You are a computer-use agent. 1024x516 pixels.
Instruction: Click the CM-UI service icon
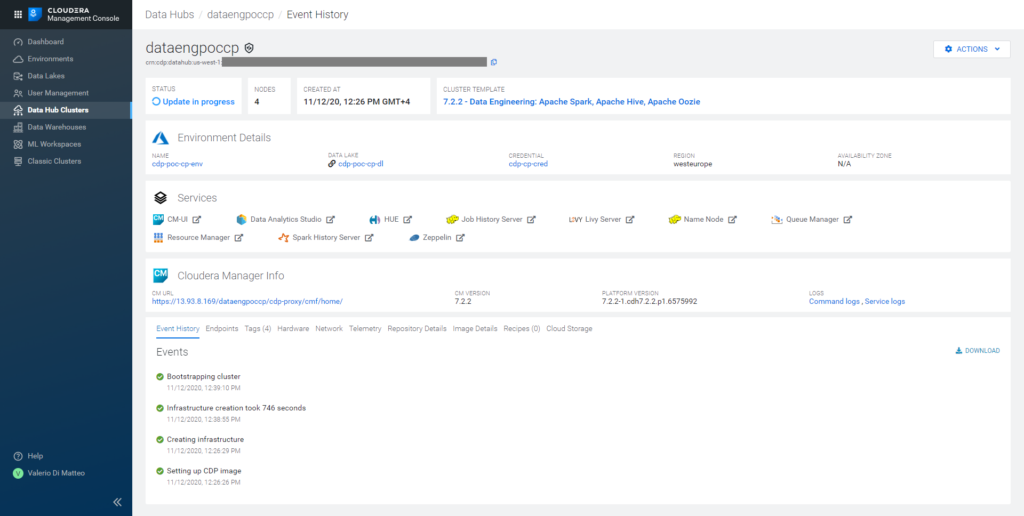click(x=158, y=219)
